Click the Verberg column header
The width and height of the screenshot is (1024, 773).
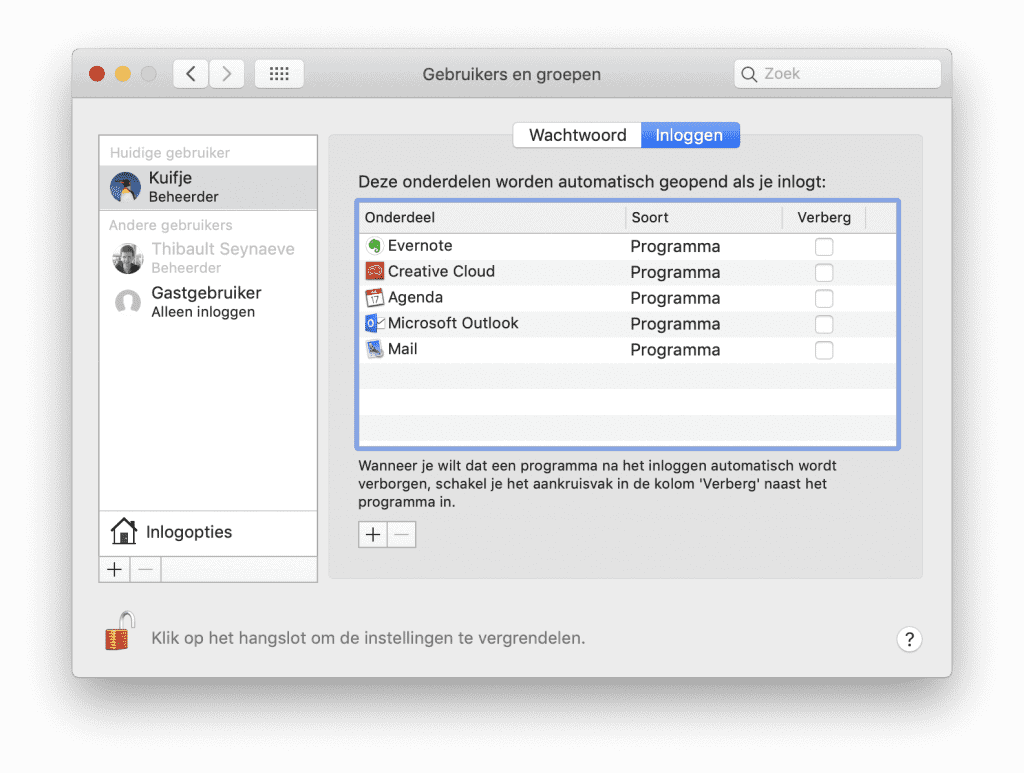(x=824, y=217)
